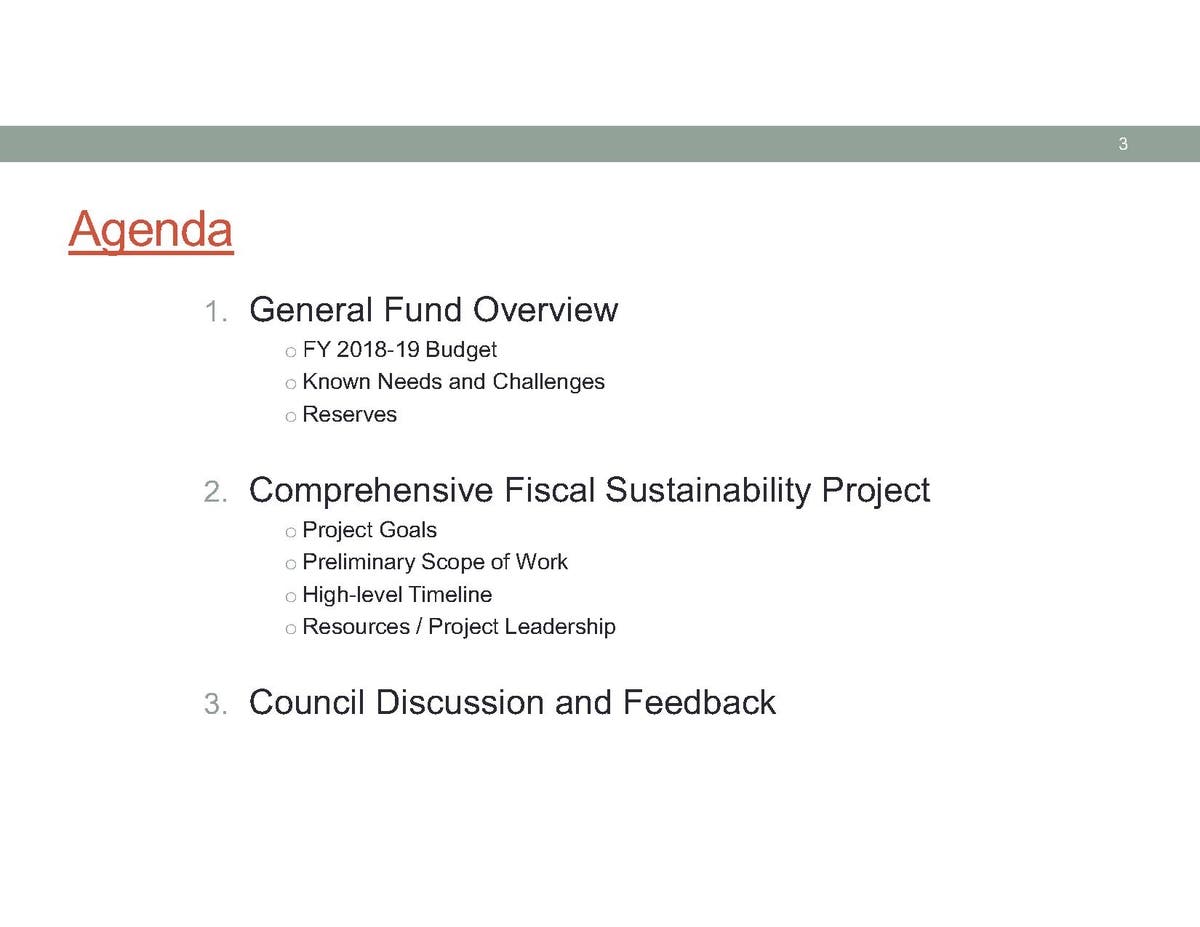Click the bullet circle before Reserves
This screenshot has height=927, width=1200.
[290, 417]
